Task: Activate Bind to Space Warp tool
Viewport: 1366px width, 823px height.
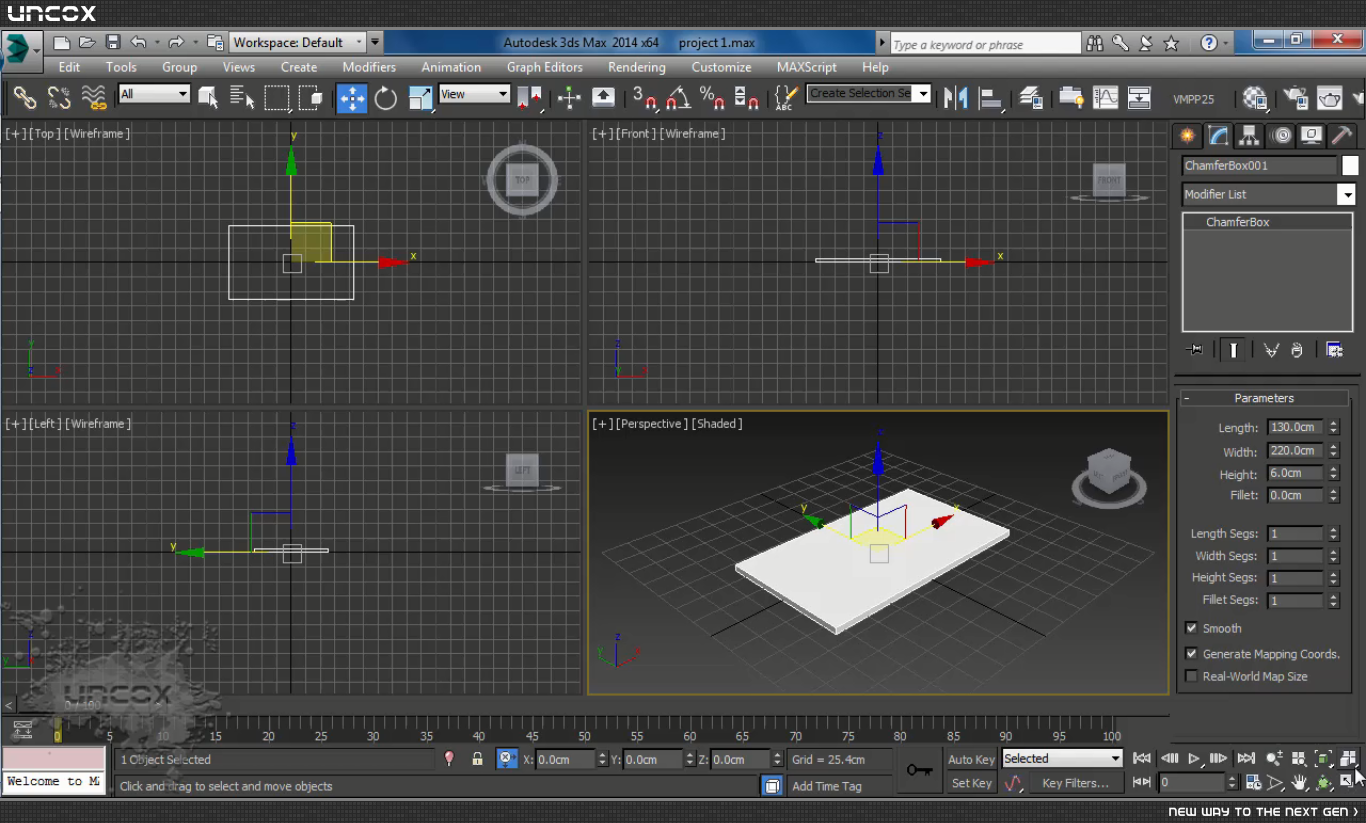Action: [x=94, y=97]
